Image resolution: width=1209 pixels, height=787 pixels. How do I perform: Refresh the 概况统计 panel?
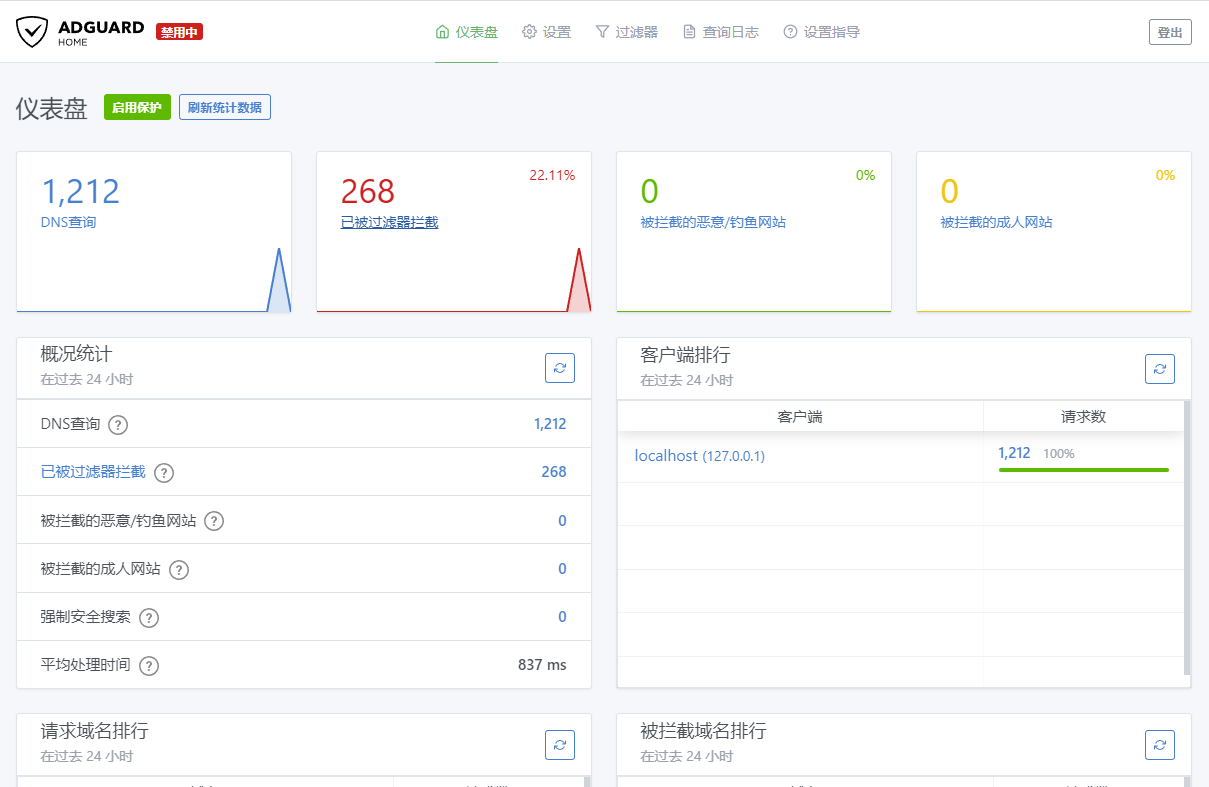559,368
